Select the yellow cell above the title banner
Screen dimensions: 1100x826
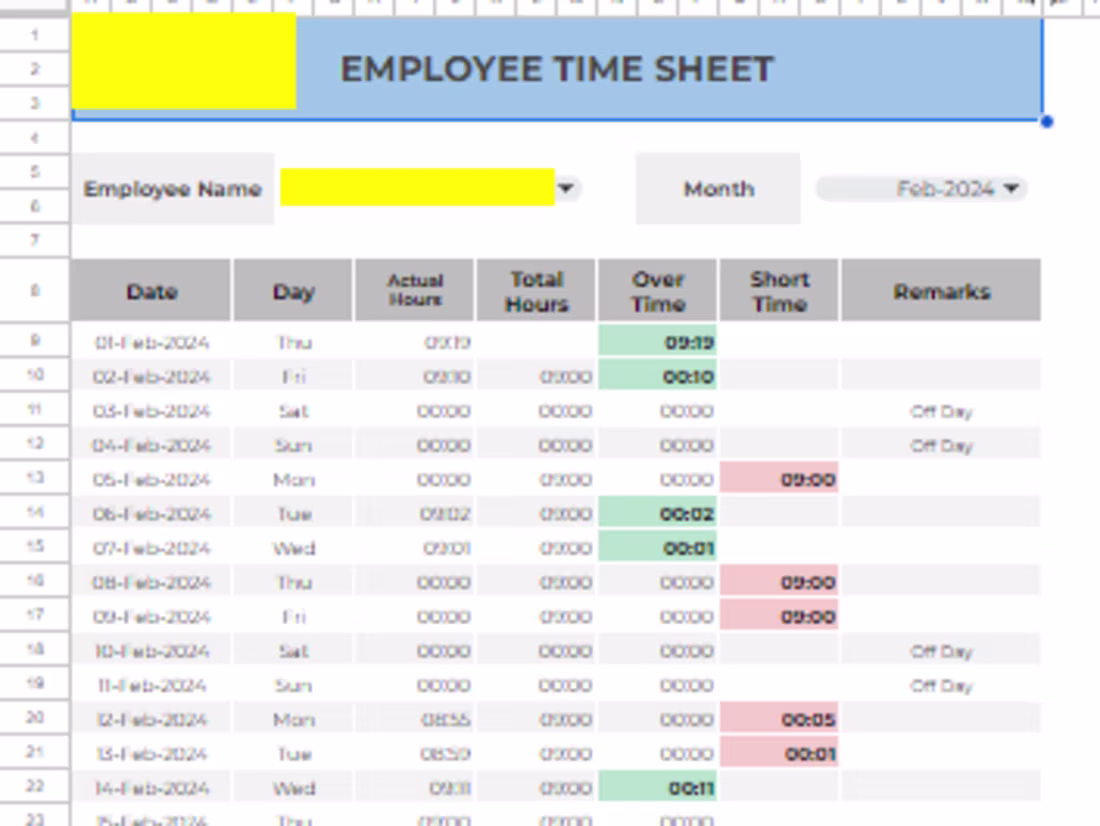(x=182, y=60)
